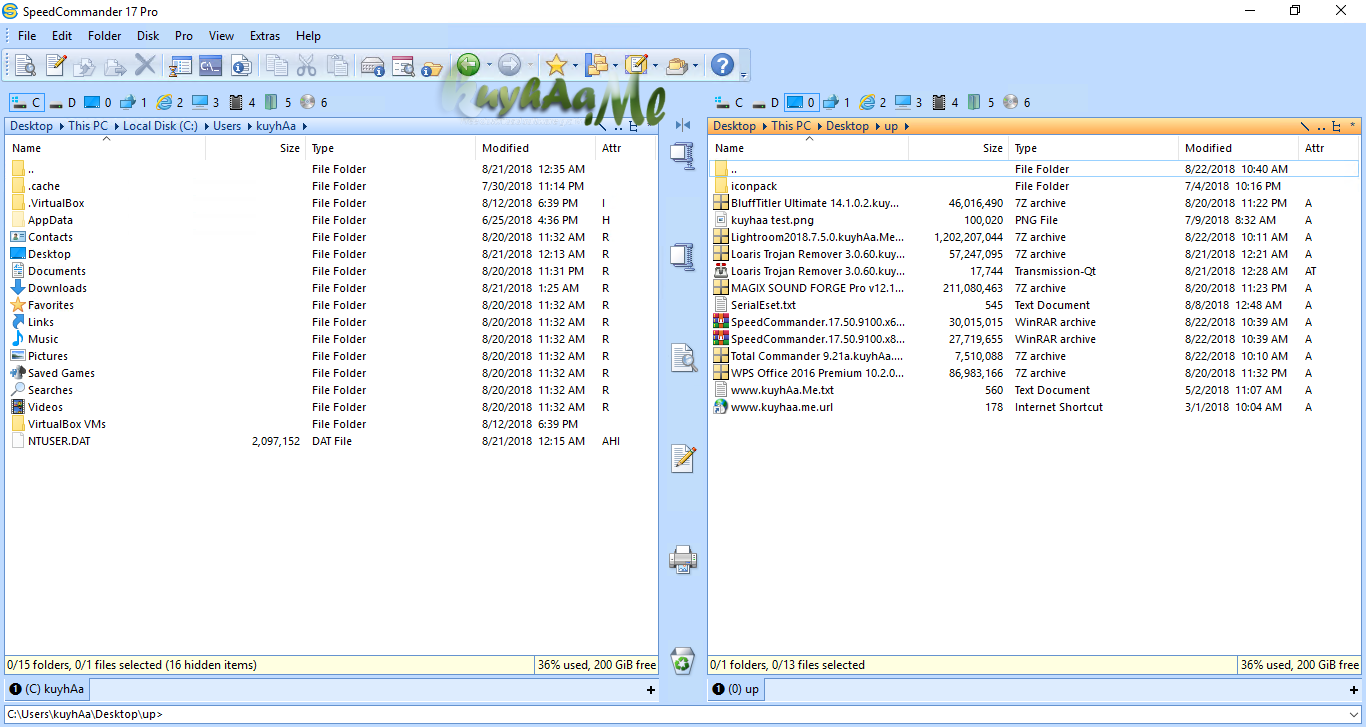
Task: Select the 'Saved Games' folder row
Action: tap(329, 373)
